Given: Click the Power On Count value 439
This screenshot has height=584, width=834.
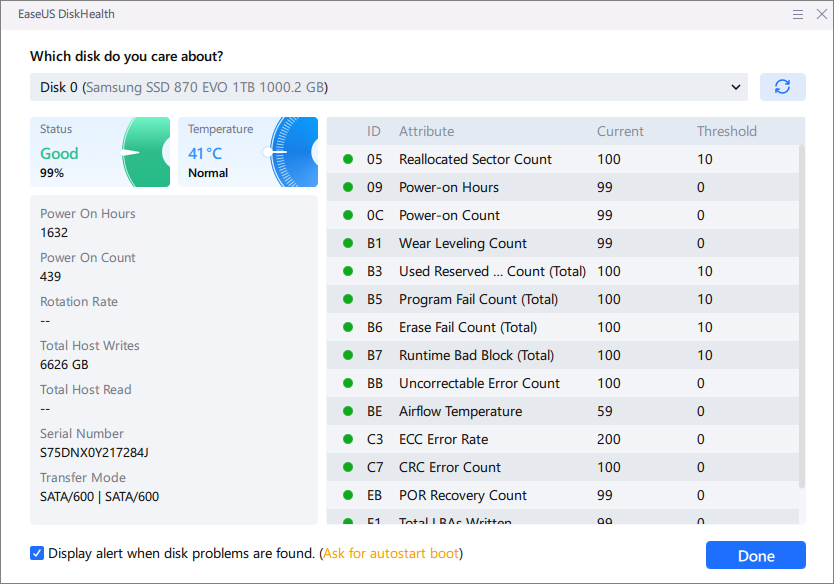Looking at the screenshot, I should 50,277.
